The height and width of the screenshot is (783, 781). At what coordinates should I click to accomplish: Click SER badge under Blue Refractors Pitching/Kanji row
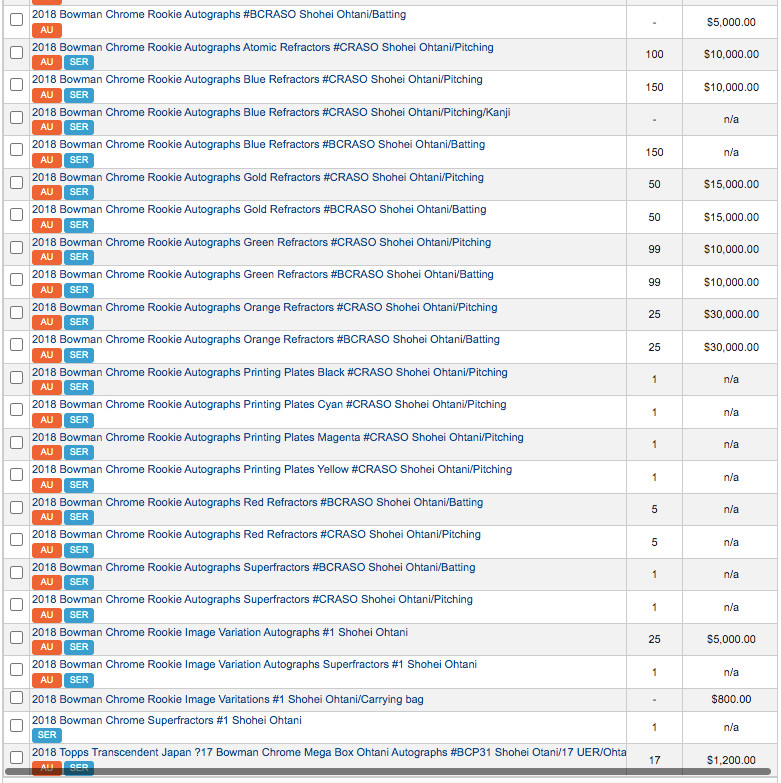point(79,127)
